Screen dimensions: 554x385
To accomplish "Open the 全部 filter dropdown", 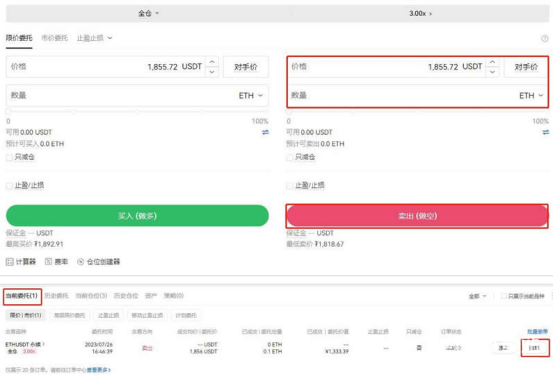I will pyautogui.click(x=477, y=296).
